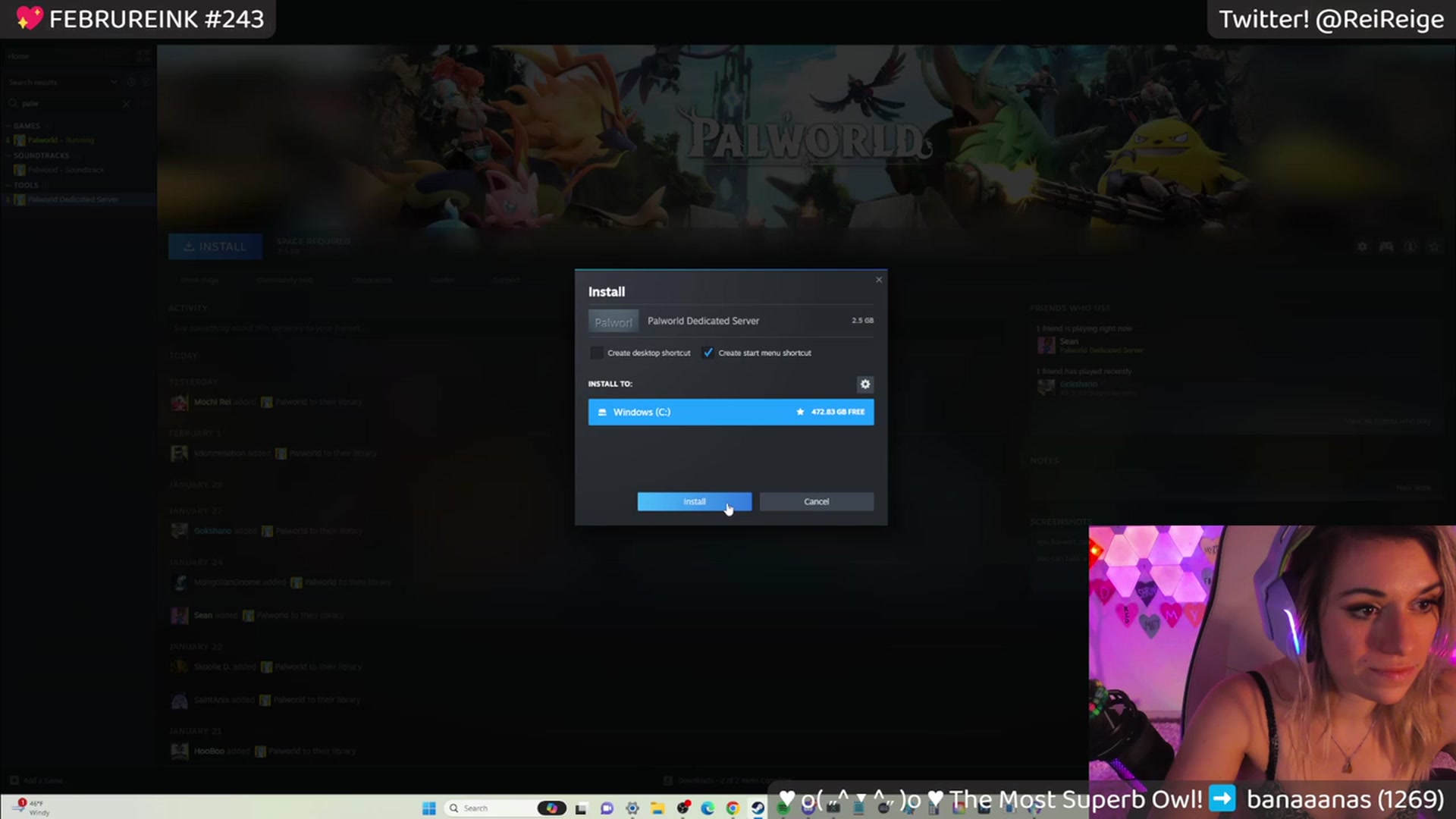The image size is (1456, 819).
Task: Open the Community Hub tab
Action: click(284, 281)
